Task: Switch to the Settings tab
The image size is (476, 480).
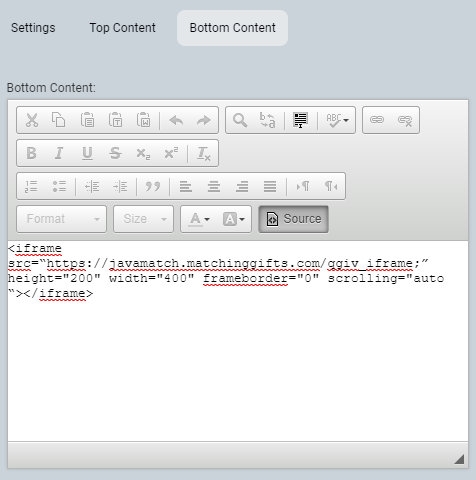Action: [x=33, y=28]
